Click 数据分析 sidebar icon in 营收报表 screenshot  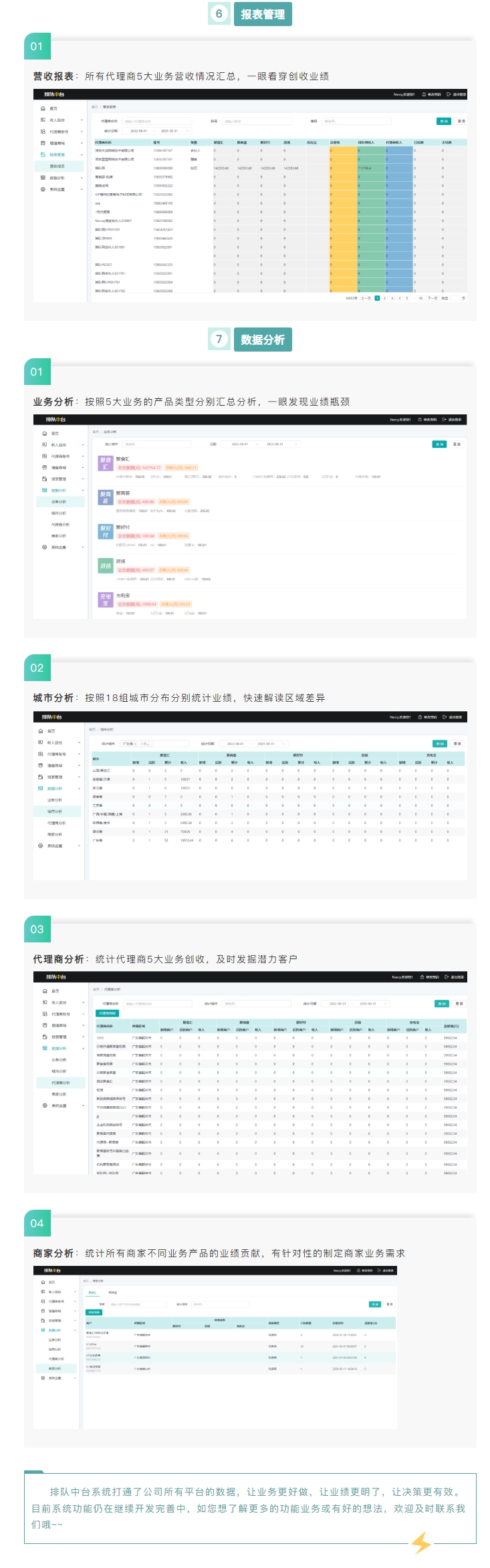coord(43,178)
